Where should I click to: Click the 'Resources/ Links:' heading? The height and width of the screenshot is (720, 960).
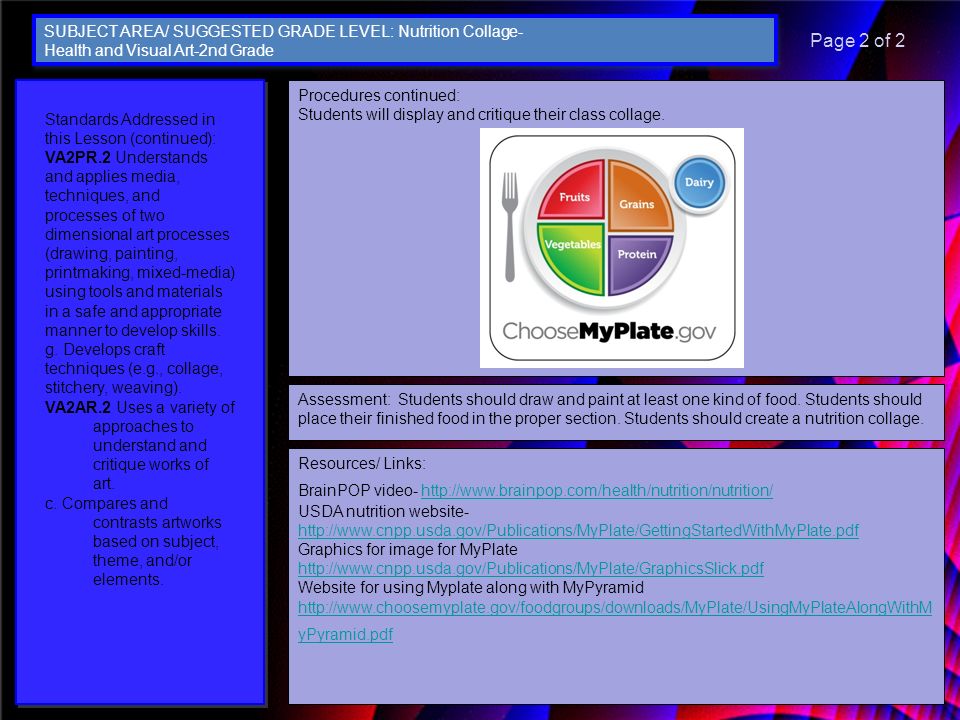(x=362, y=463)
